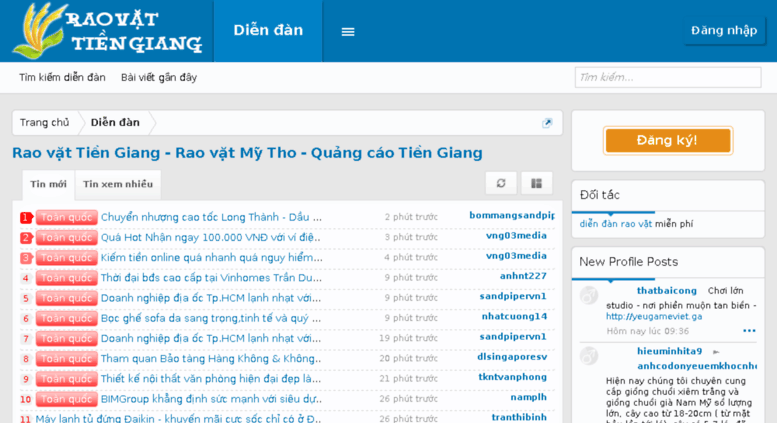The width and height of the screenshot is (777, 423).
Task: Open sandpipervn1 profile on row 5
Action: pyautogui.click(x=513, y=296)
